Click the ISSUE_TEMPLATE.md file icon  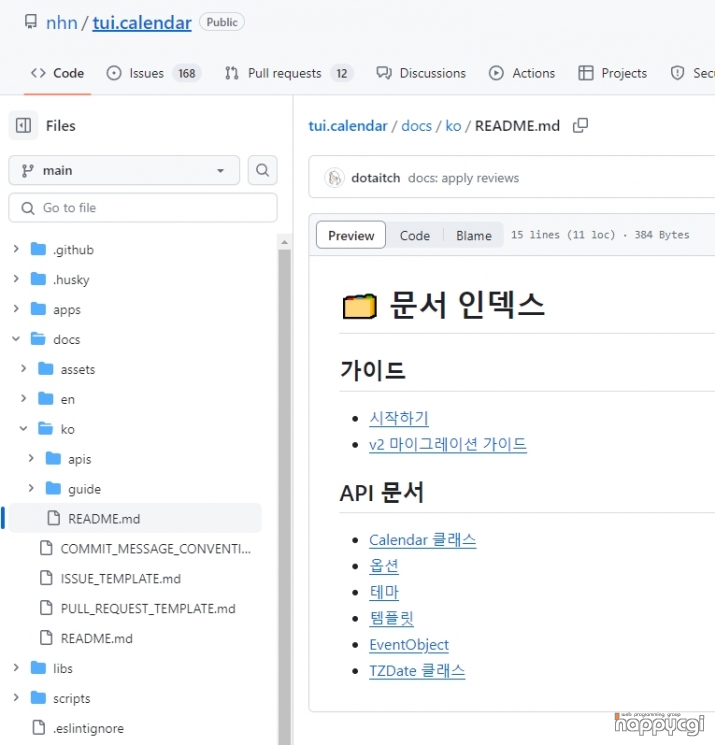click(46, 578)
